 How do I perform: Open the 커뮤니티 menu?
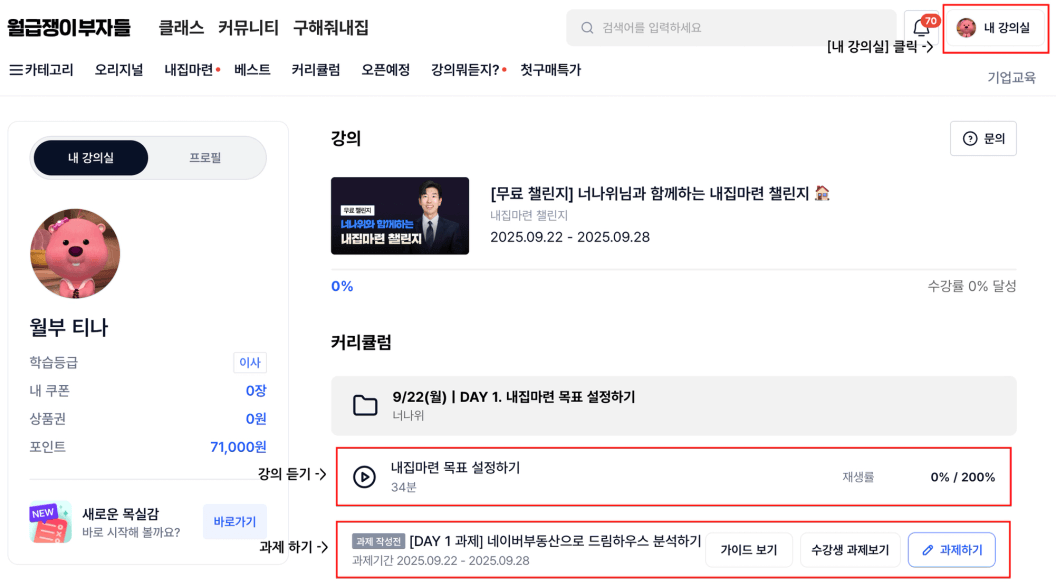248,28
